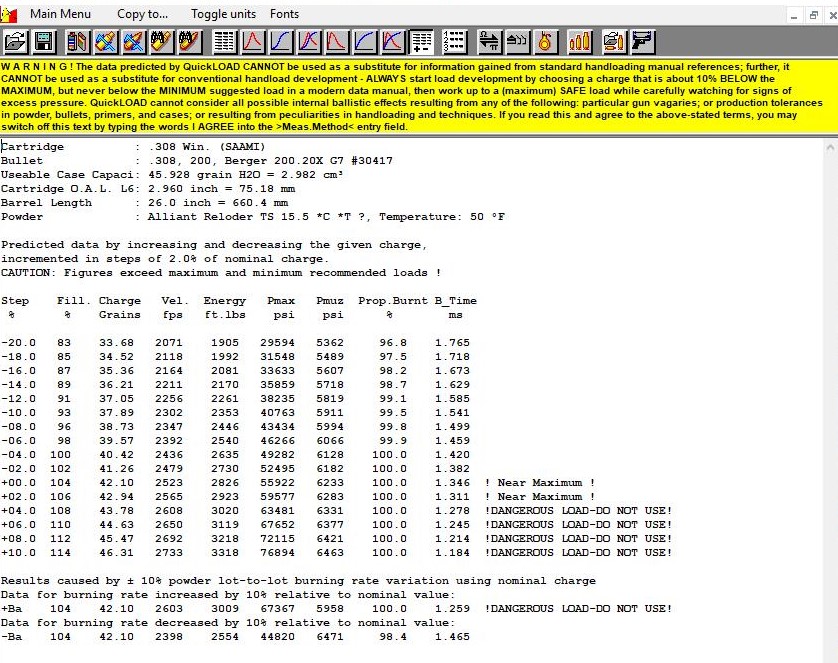Click Toggle units in menu bar
This screenshot has height=663, width=838.
coord(223,14)
